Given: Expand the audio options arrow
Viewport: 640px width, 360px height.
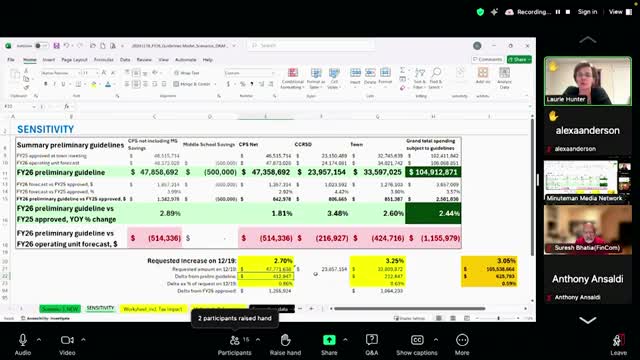Looking at the screenshot, I should (x=39, y=339).
